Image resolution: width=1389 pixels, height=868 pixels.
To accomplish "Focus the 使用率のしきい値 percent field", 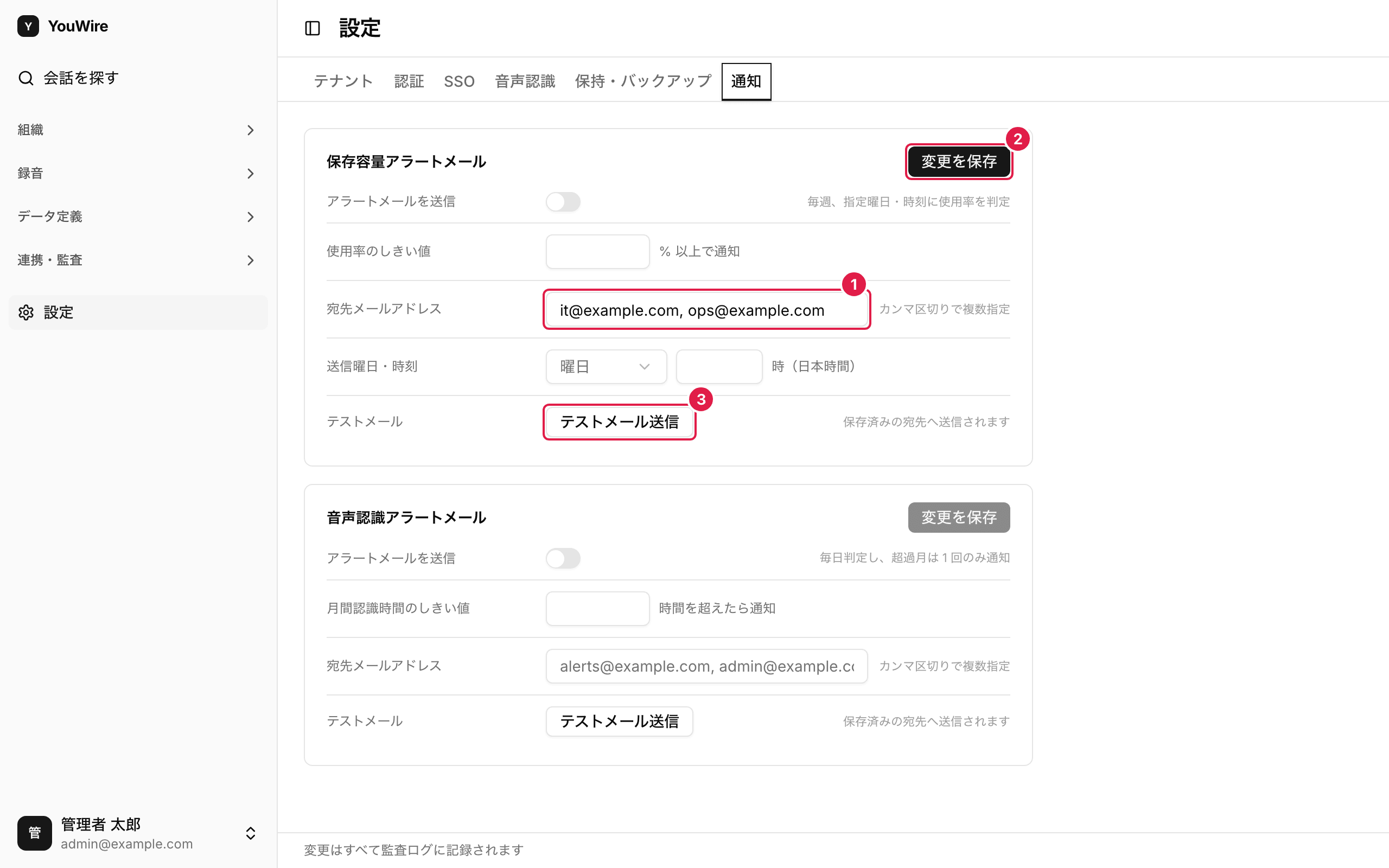I will tap(597, 251).
